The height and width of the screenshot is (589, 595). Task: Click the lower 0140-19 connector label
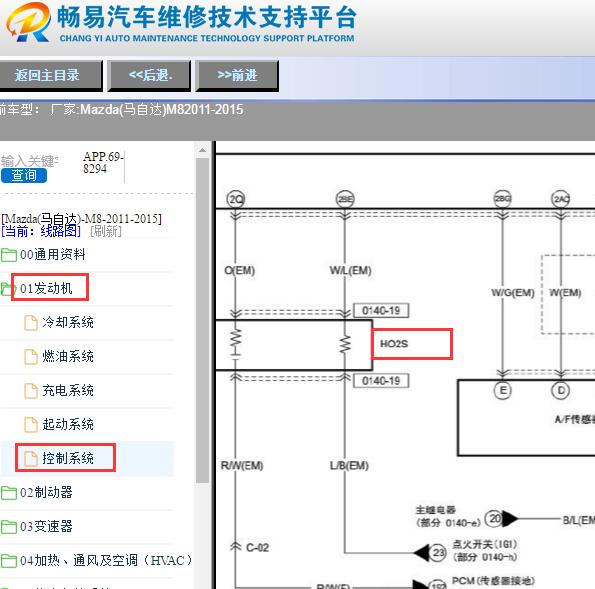click(x=381, y=381)
